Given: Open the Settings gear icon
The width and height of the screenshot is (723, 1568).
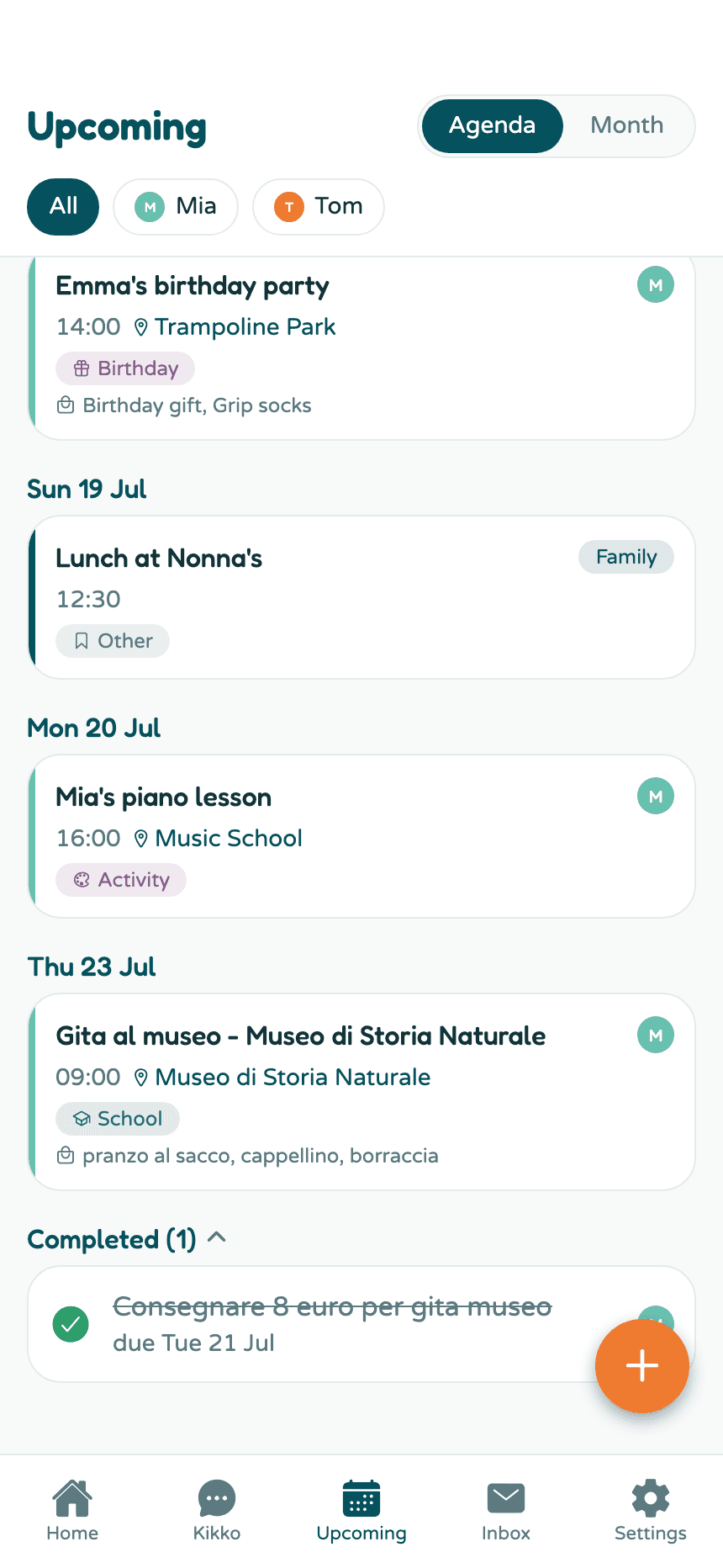Looking at the screenshot, I should tap(651, 1498).
